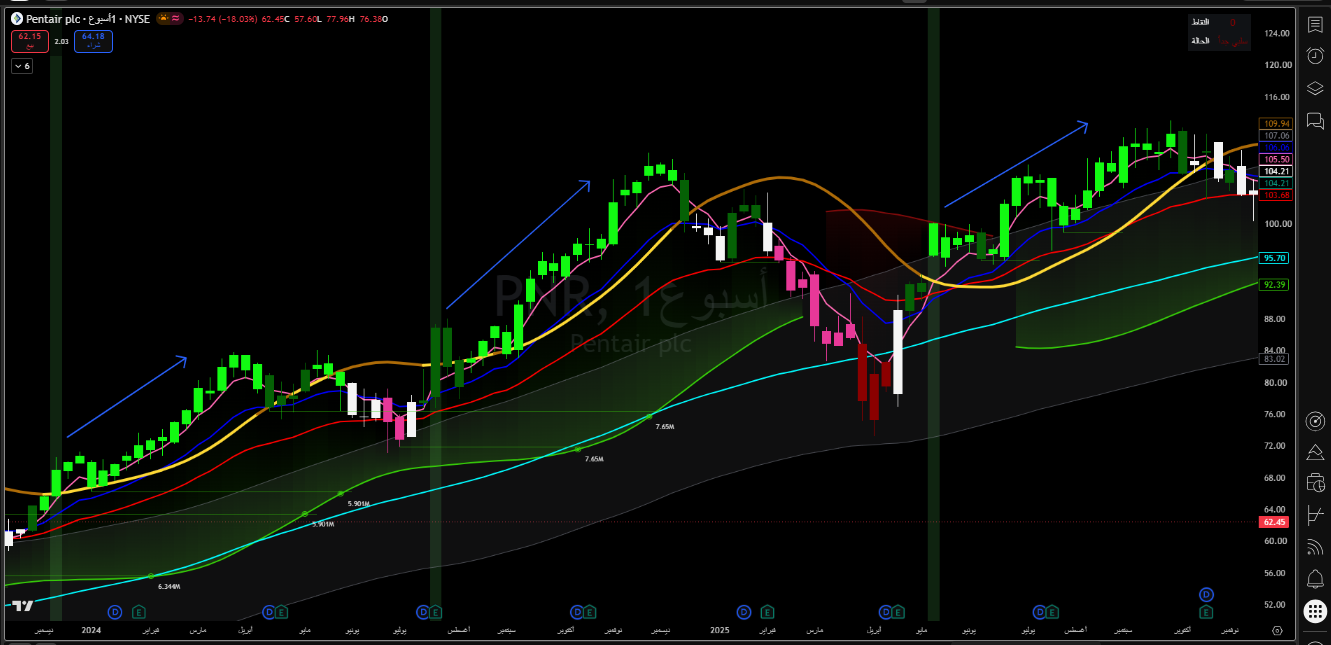Screen dimensions: 1331x645
Task: Select the red 103.68 price label
Action: point(1277,195)
